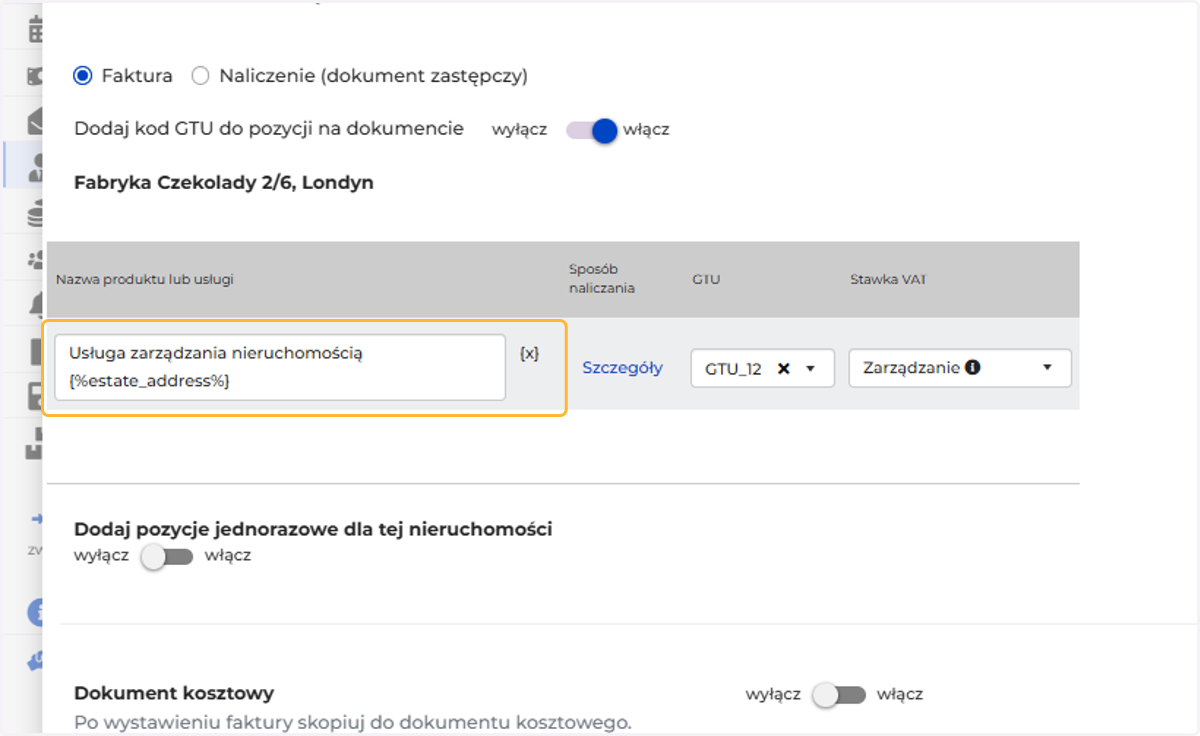Click the product name text field
Image resolution: width=1200 pixels, height=736 pixels.
click(280, 367)
